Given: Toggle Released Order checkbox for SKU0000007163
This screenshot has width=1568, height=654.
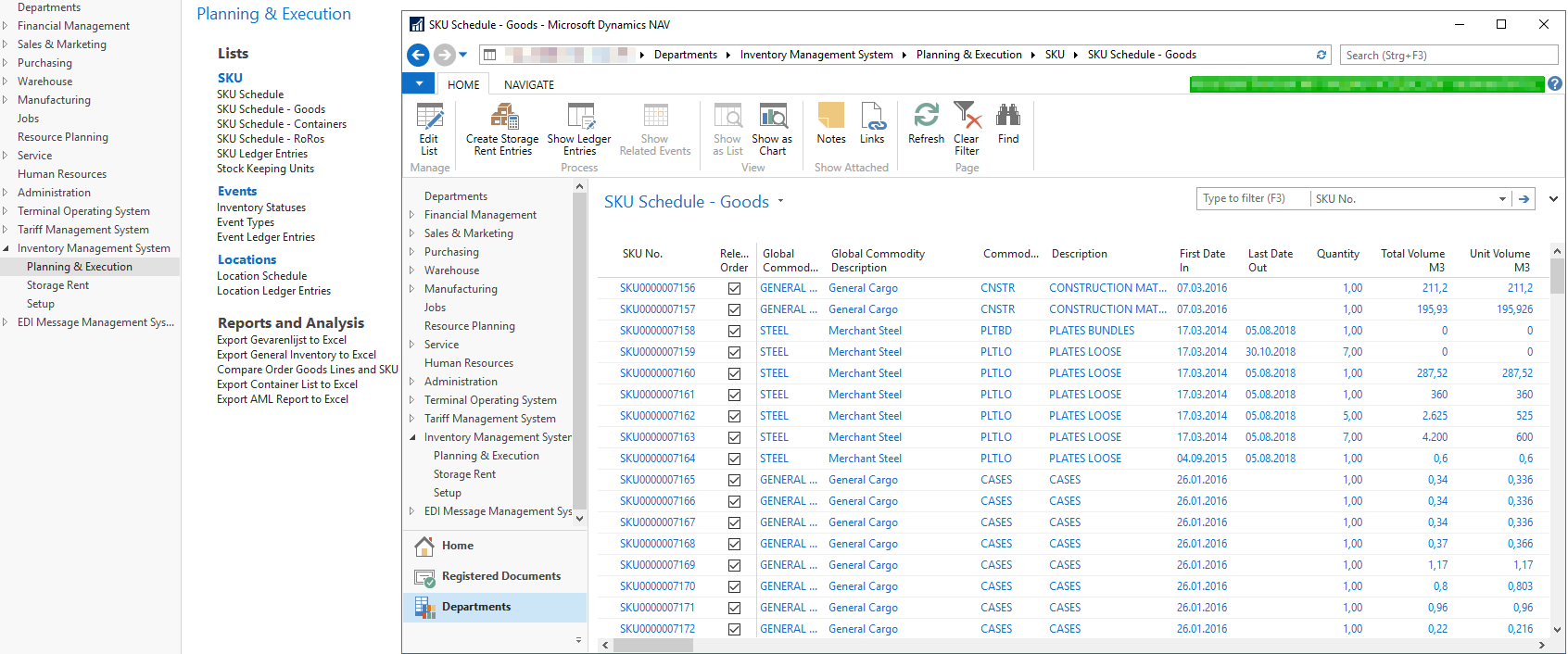Looking at the screenshot, I should [734, 437].
